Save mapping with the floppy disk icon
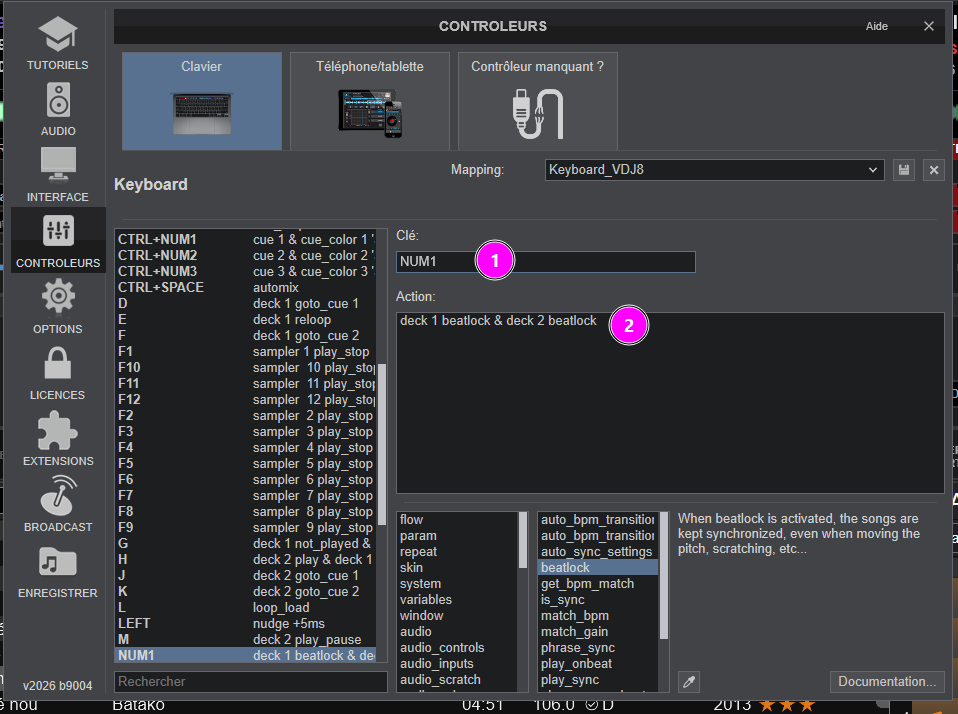The image size is (958, 714). coord(903,170)
